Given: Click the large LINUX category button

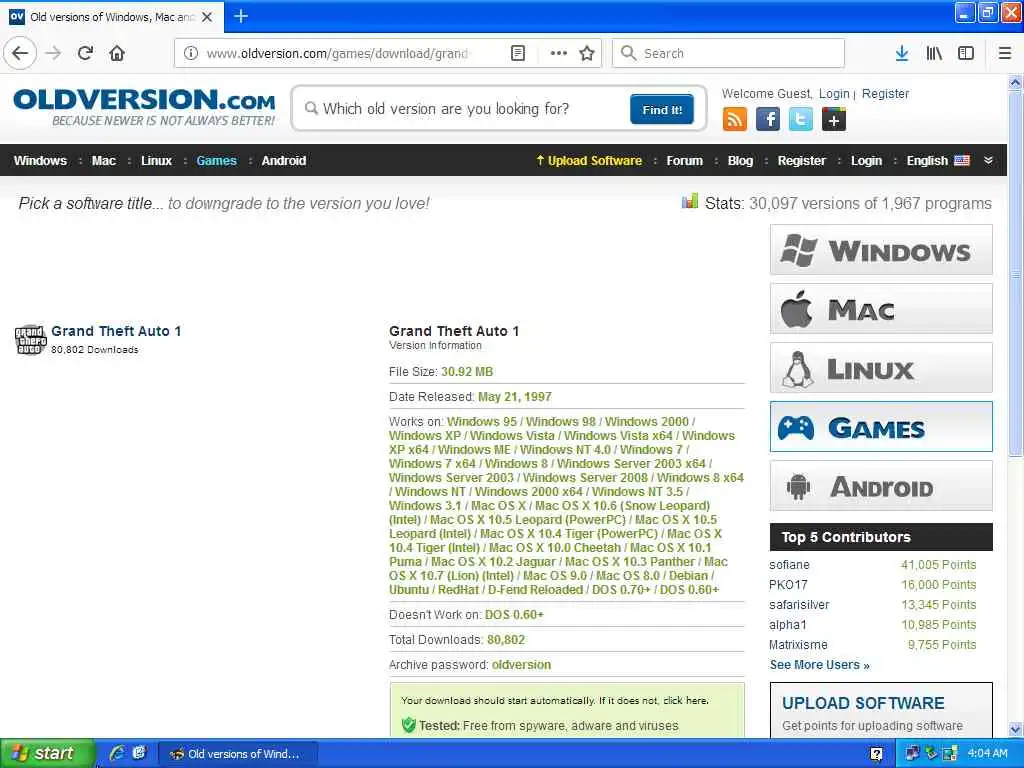Looking at the screenshot, I should coord(881,368).
